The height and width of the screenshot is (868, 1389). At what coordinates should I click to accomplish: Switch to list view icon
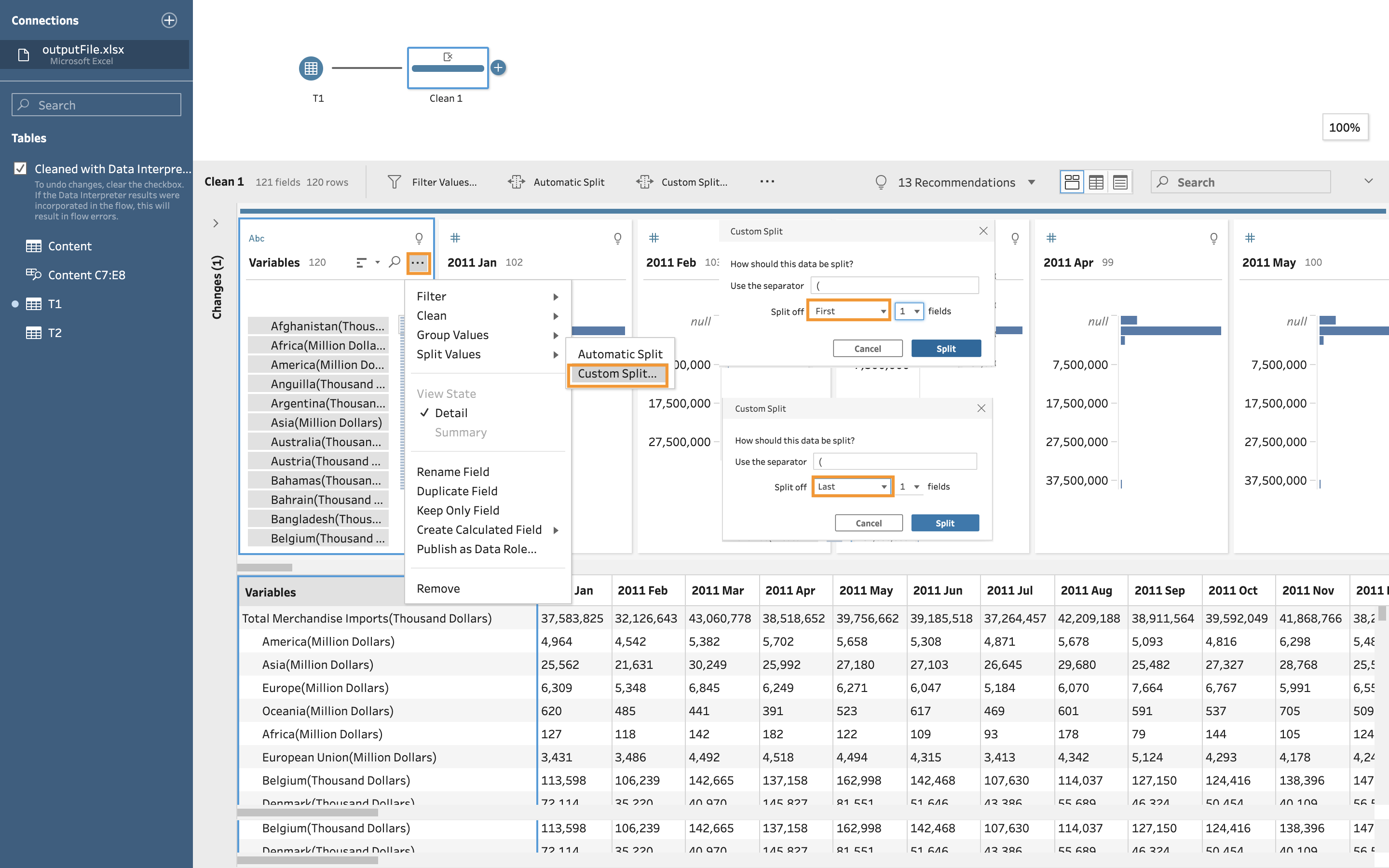click(1120, 182)
